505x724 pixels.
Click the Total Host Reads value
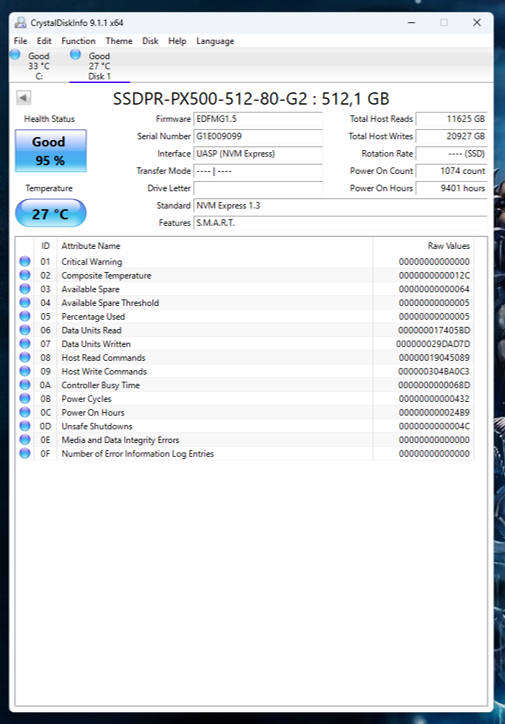point(451,119)
